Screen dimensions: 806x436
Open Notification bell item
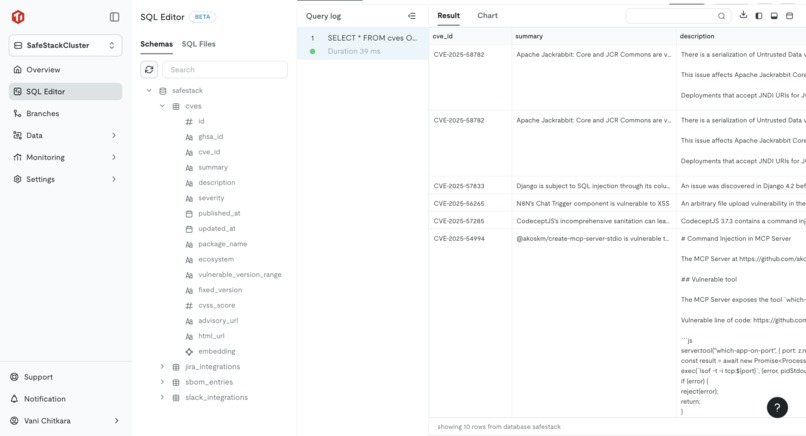(45, 398)
